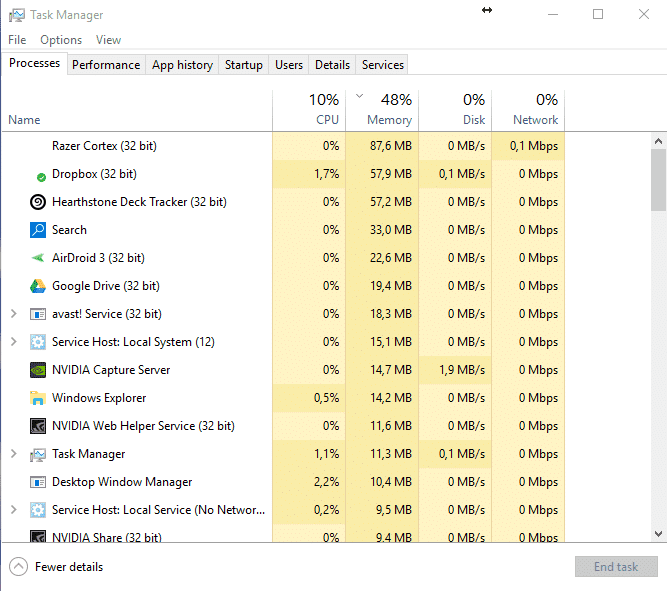
Task: Open the View menu
Action: pyautogui.click(x=108, y=40)
